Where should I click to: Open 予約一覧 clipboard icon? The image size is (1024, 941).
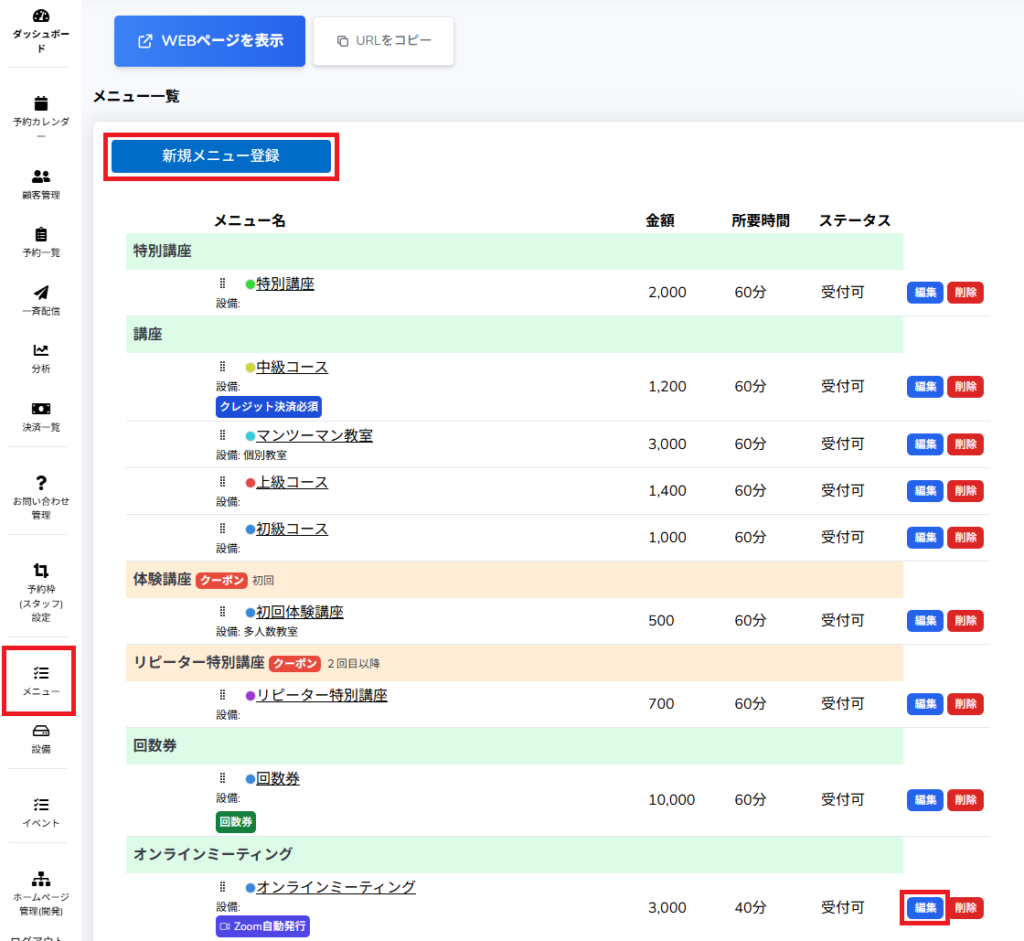pyautogui.click(x=41, y=235)
